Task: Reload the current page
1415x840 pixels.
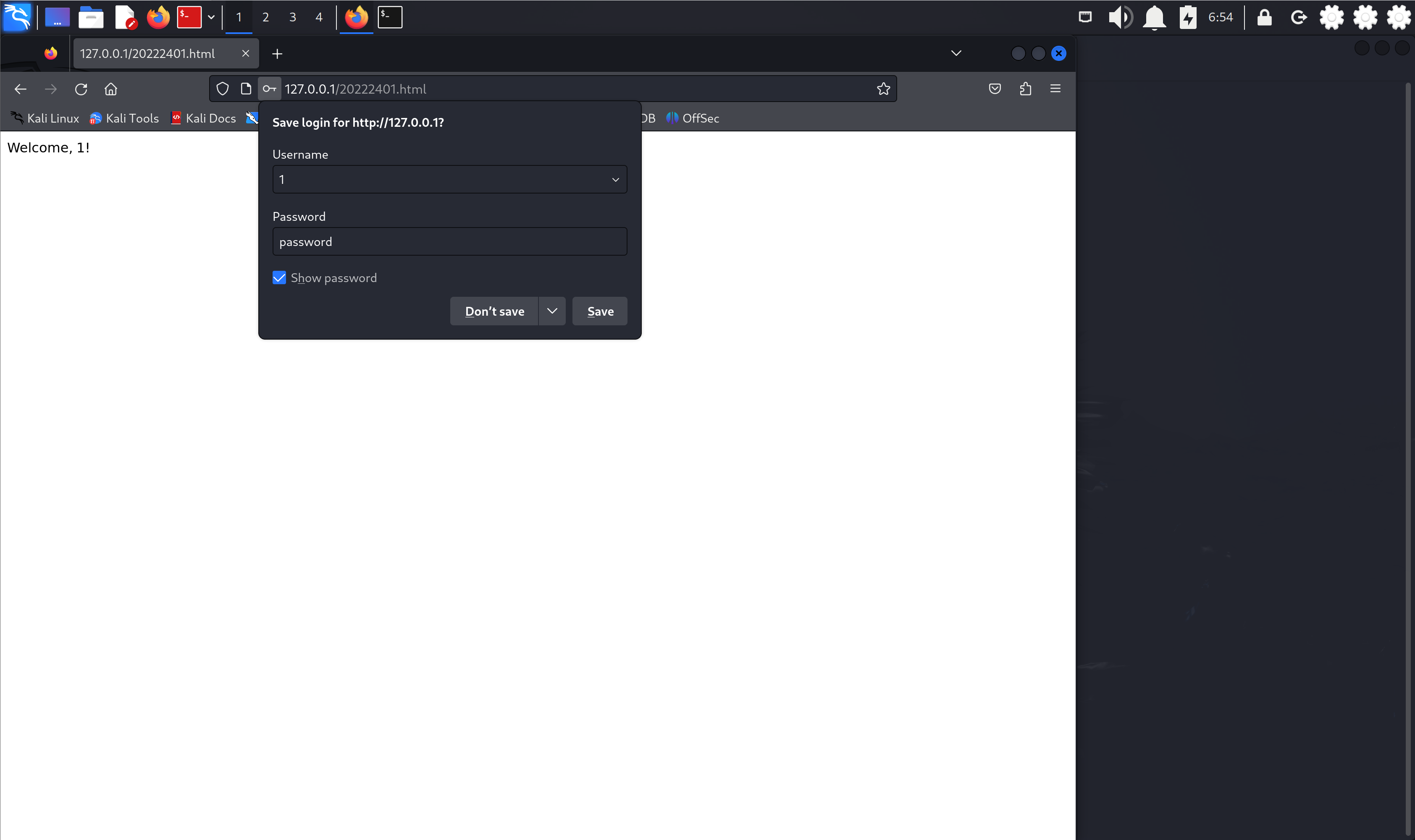Action: coord(81,89)
